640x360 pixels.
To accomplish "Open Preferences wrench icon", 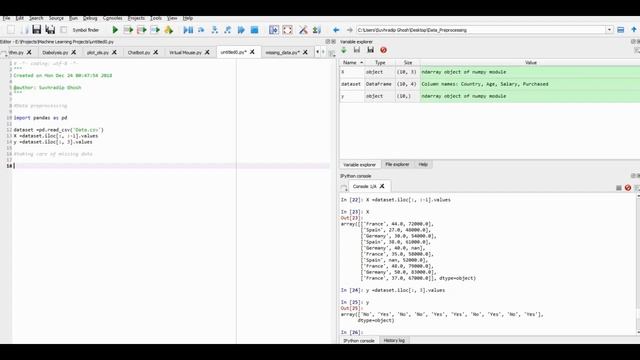I will pyautogui.click(x=303, y=30).
